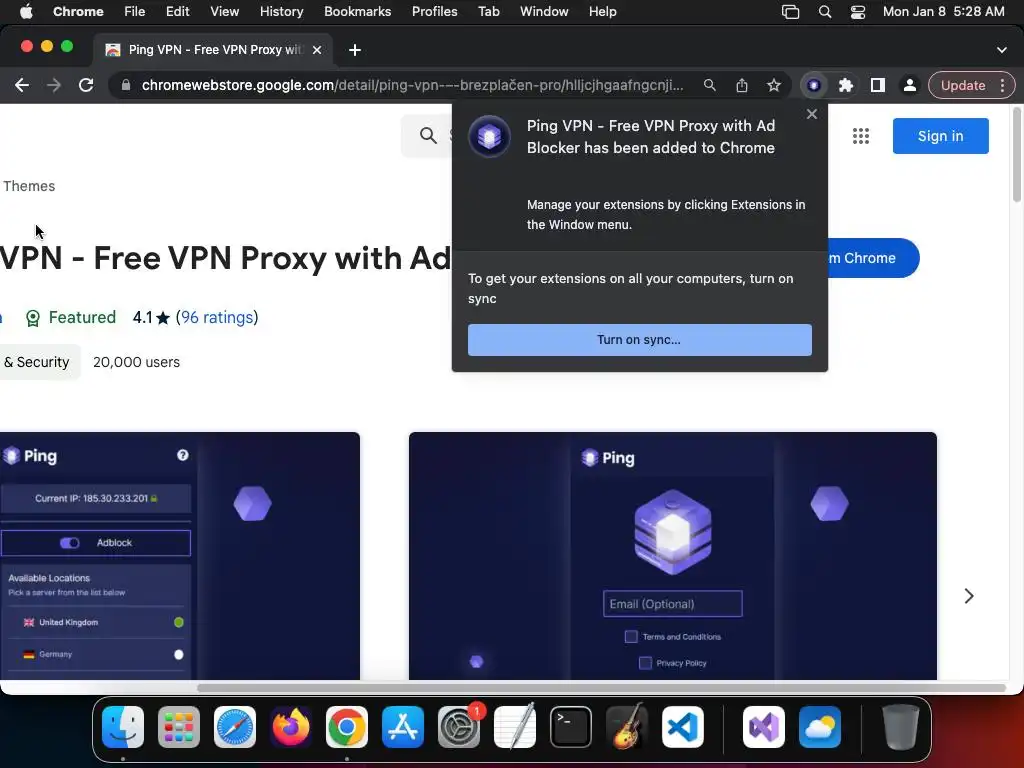Viewport: 1024px width, 768px height.
Task: Open the Chrome application menu
Action: point(78,12)
